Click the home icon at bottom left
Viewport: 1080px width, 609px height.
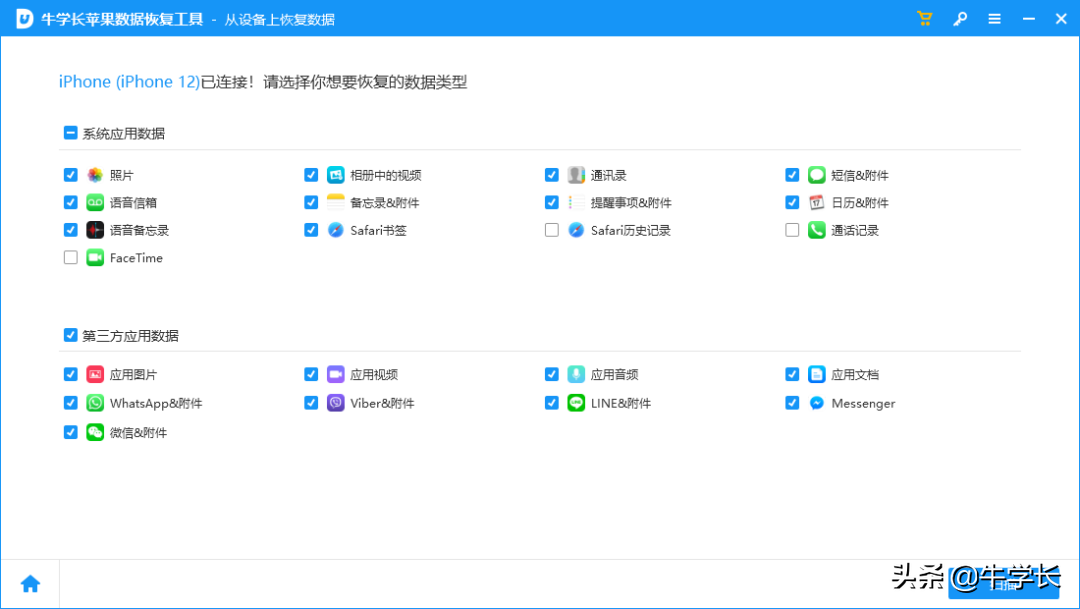(x=30, y=584)
